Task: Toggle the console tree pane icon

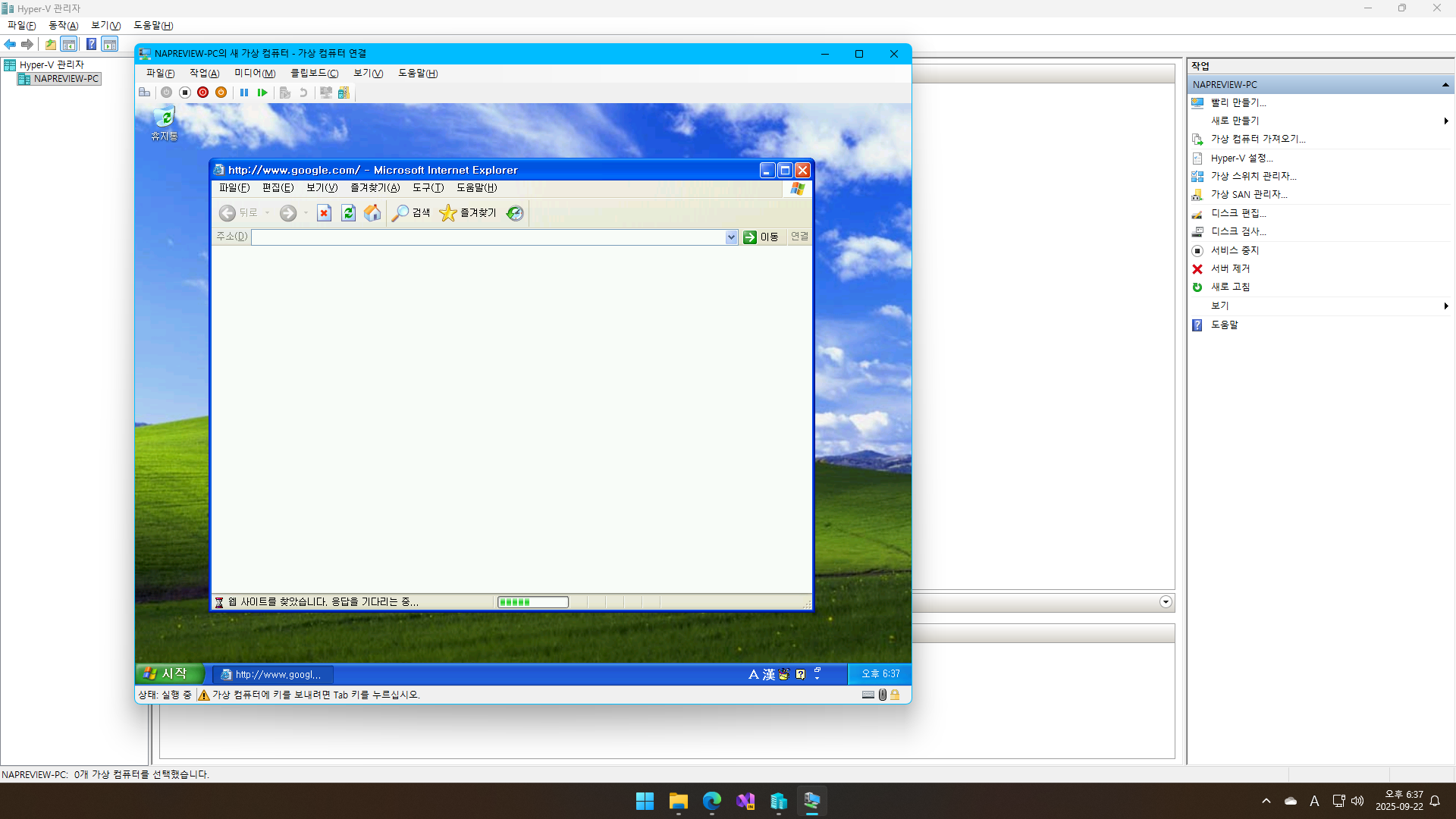Action: [x=69, y=44]
